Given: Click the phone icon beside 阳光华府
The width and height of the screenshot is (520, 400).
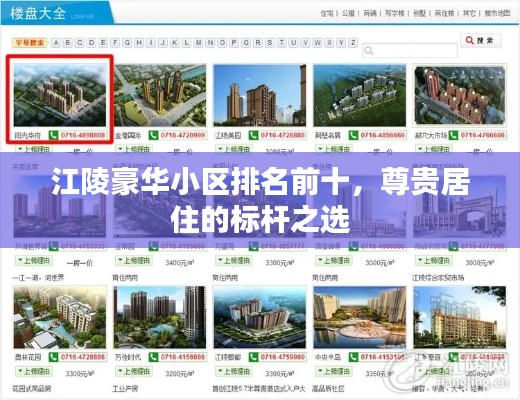Looking at the screenshot, I should coord(53,135).
